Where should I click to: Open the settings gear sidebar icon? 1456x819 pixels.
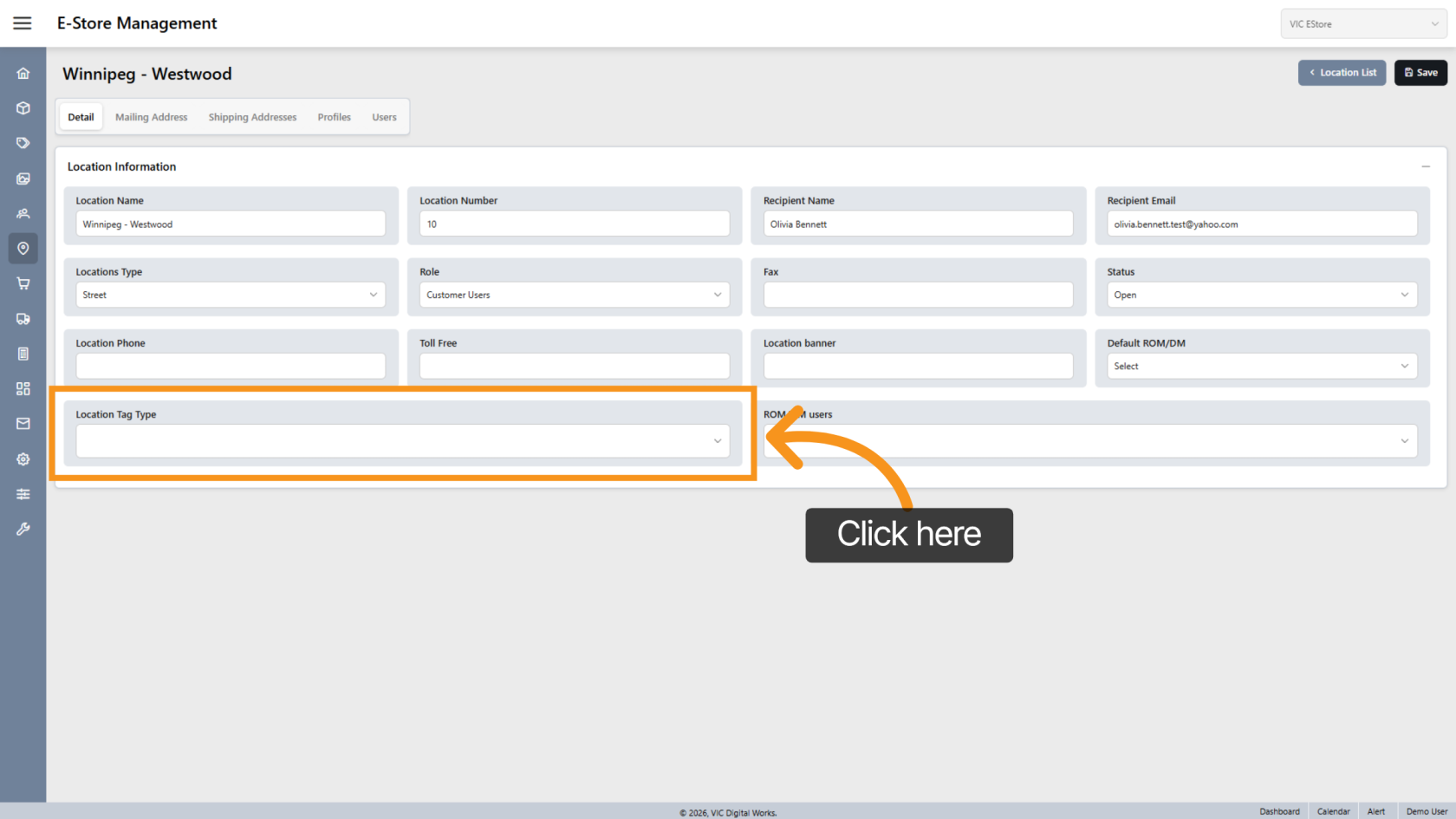[23, 459]
